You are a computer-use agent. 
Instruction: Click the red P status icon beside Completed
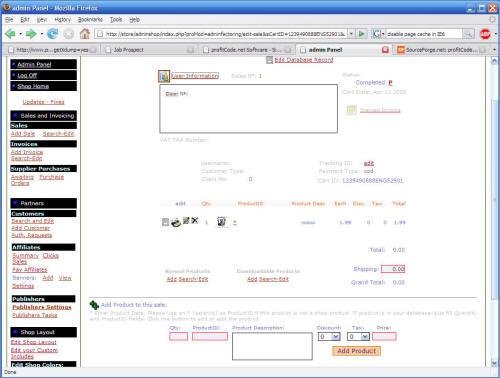[x=390, y=83]
